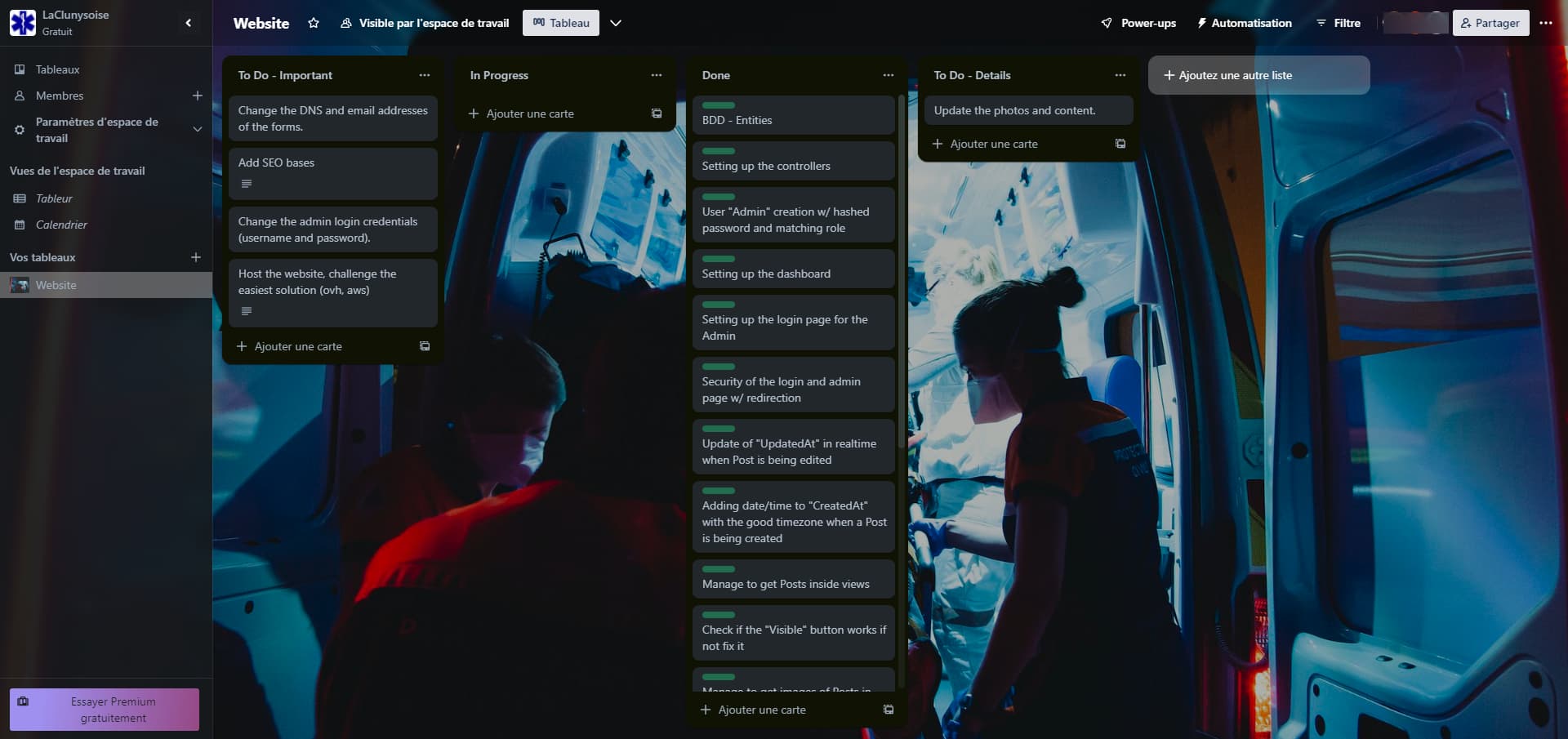The height and width of the screenshot is (739, 1568).
Task: Click green label on BDD - Entities card
Action: pyautogui.click(x=719, y=105)
